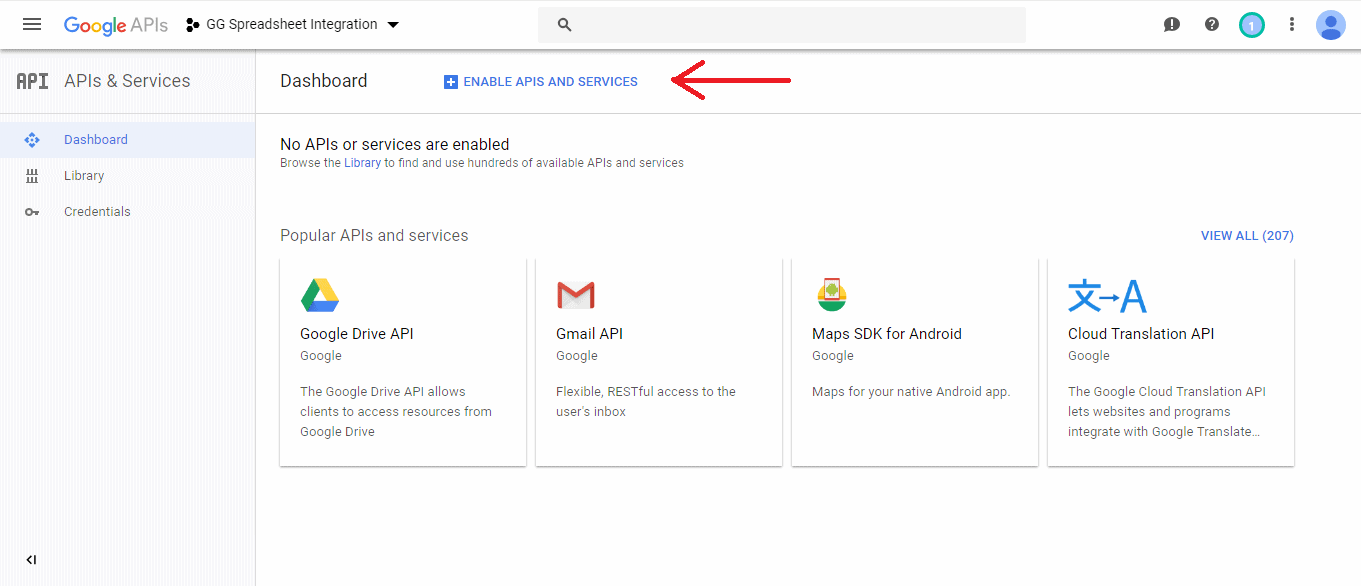Click the Credentials key icon in sidebar

click(x=32, y=212)
